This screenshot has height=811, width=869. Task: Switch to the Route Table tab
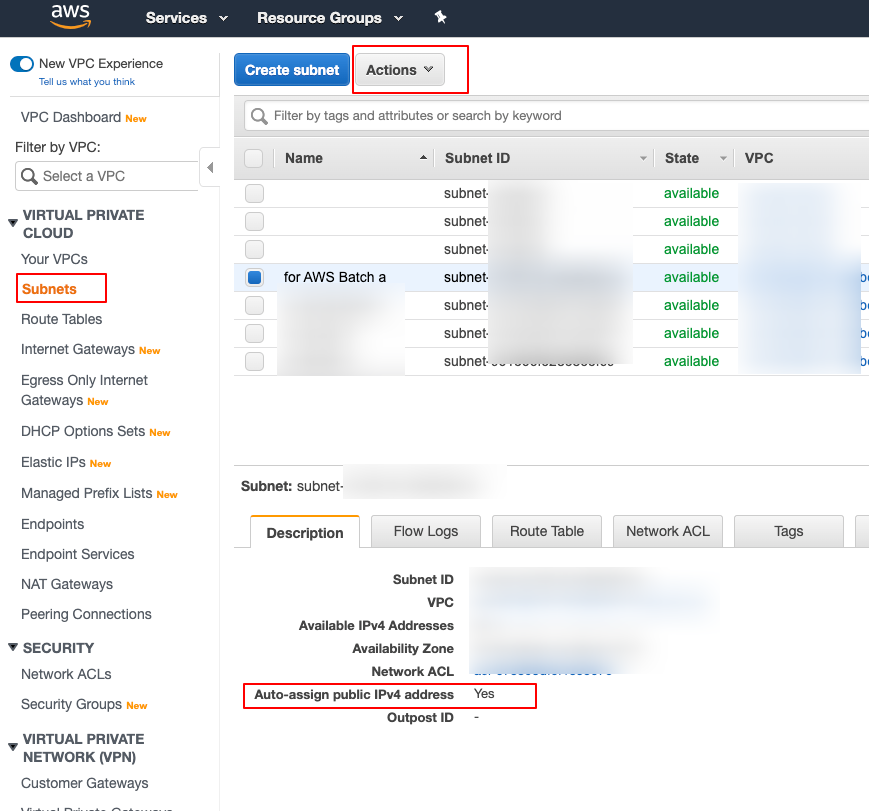pos(546,531)
